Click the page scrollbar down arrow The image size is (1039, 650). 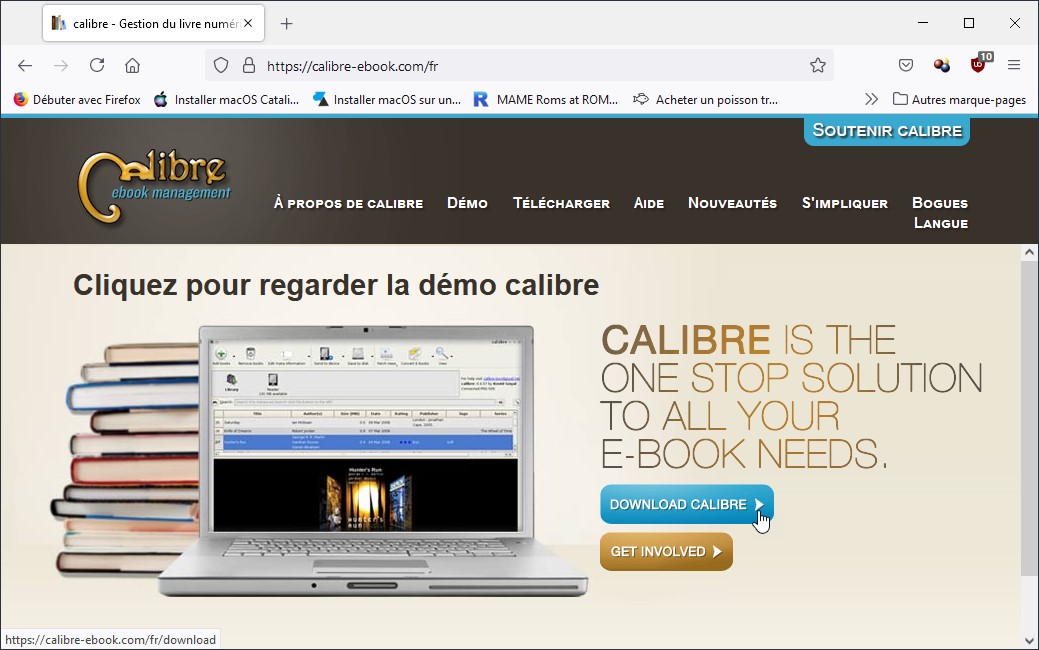(x=1029, y=641)
